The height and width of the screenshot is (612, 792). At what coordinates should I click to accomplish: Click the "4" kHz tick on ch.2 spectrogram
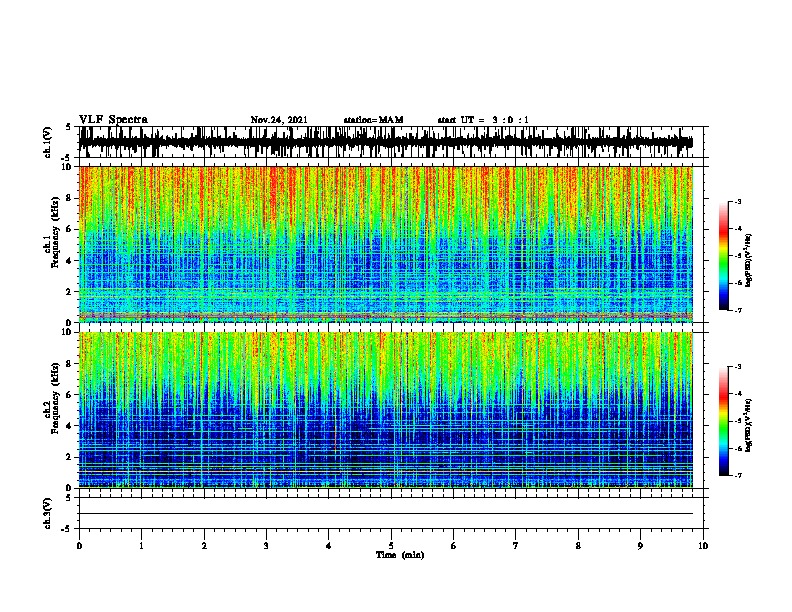tap(70, 426)
